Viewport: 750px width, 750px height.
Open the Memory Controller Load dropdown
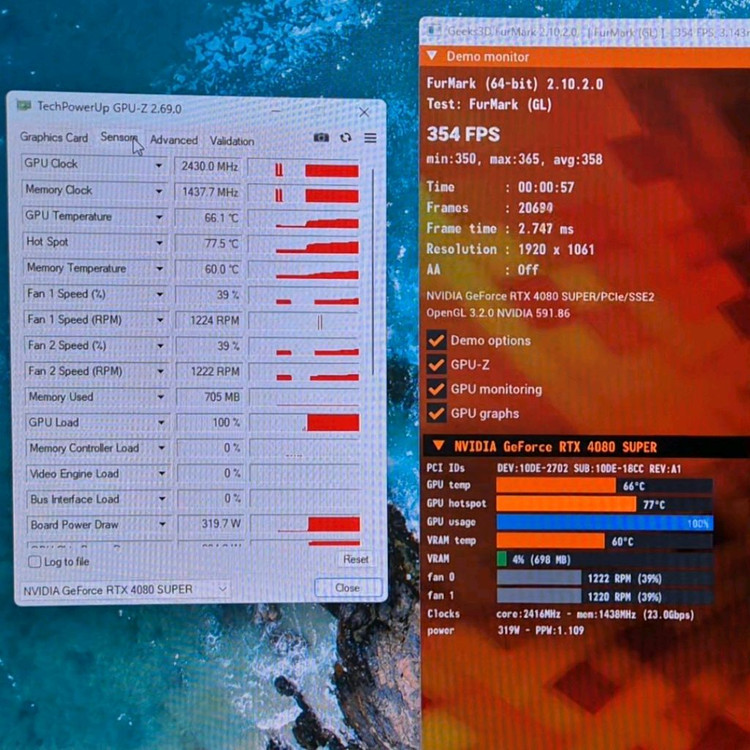pyautogui.click(x=162, y=448)
